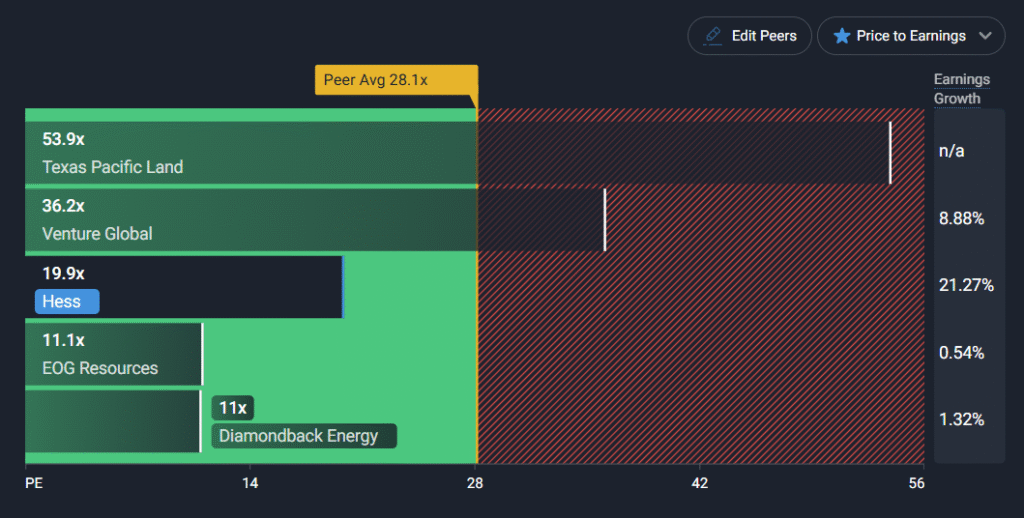Click the Earnings Growth column header
This screenshot has height=518, width=1024.
961,89
